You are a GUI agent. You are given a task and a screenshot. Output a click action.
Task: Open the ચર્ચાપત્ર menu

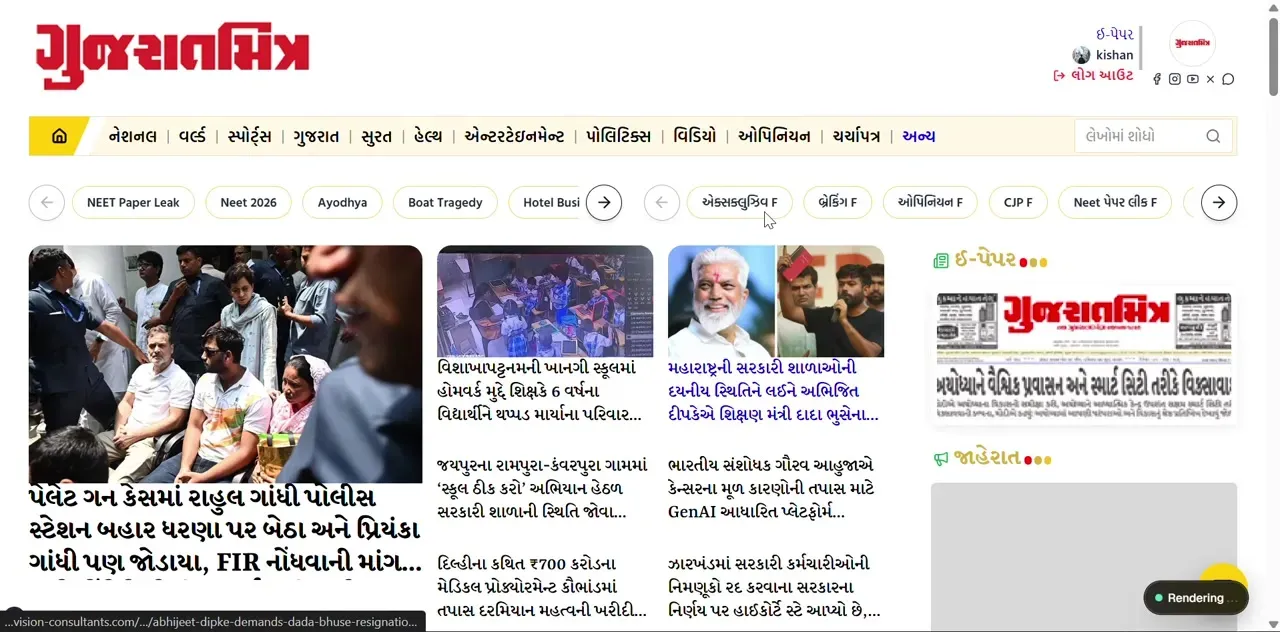click(856, 136)
